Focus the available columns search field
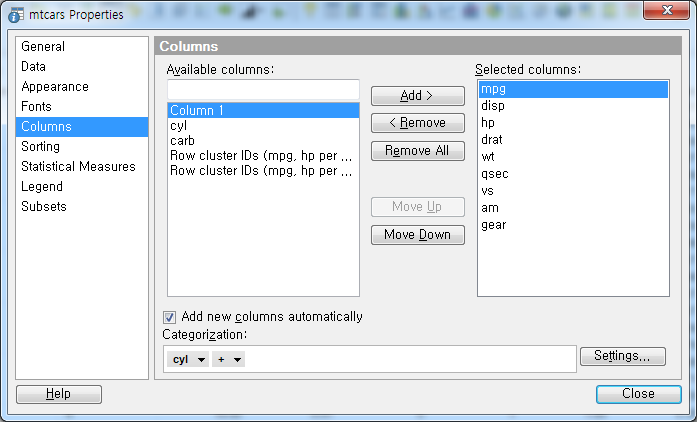This screenshot has height=422, width=697. (x=262, y=90)
